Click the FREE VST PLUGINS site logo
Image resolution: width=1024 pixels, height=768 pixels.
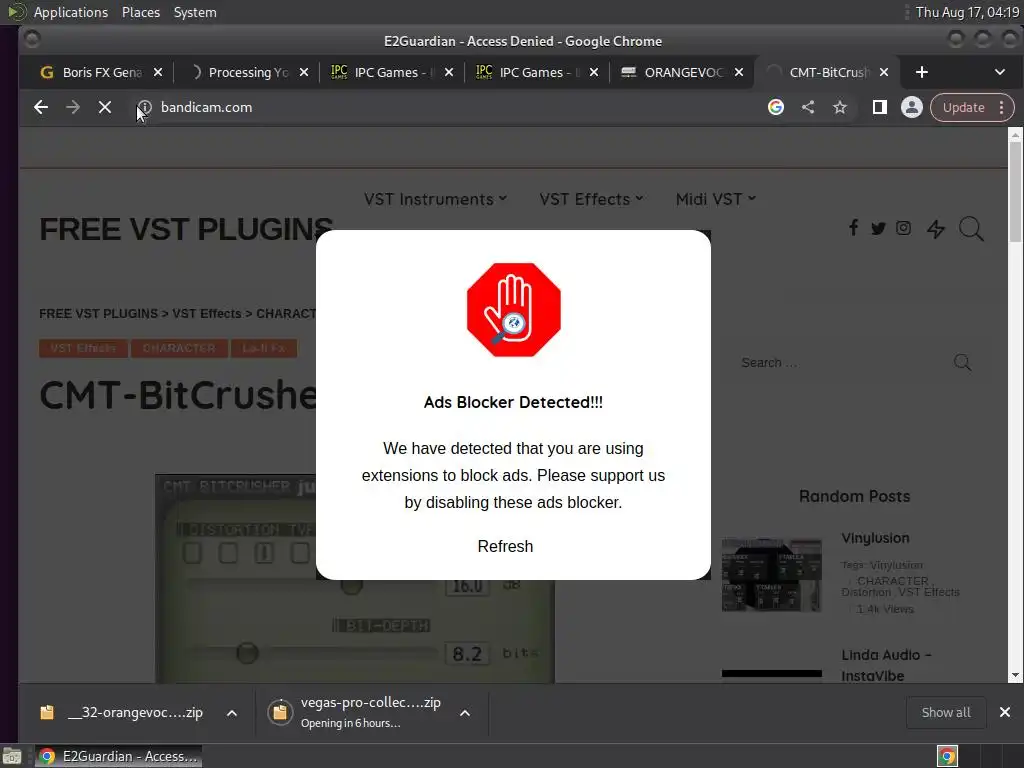click(186, 229)
